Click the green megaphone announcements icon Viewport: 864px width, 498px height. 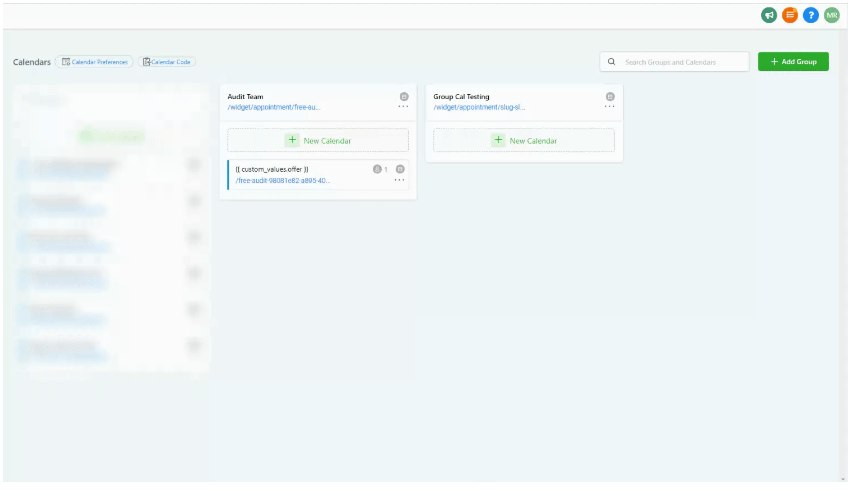pyautogui.click(x=769, y=15)
